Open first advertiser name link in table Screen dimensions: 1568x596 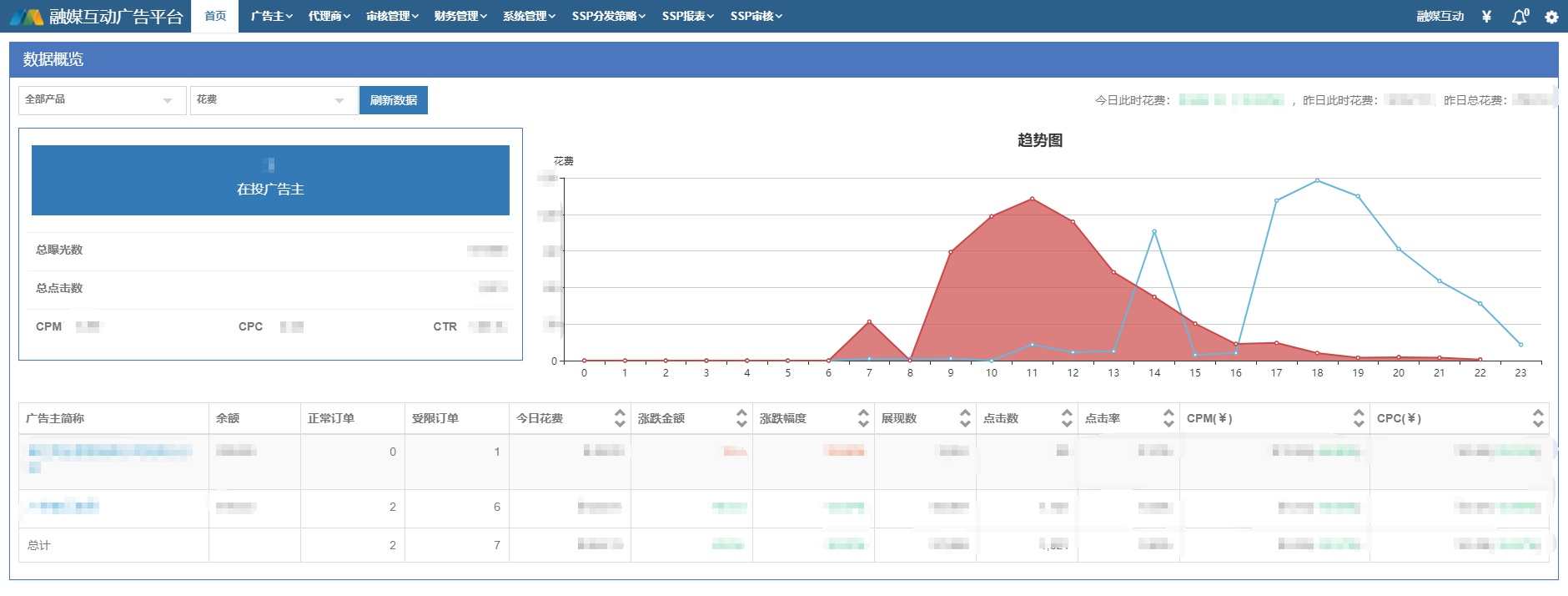(110, 452)
